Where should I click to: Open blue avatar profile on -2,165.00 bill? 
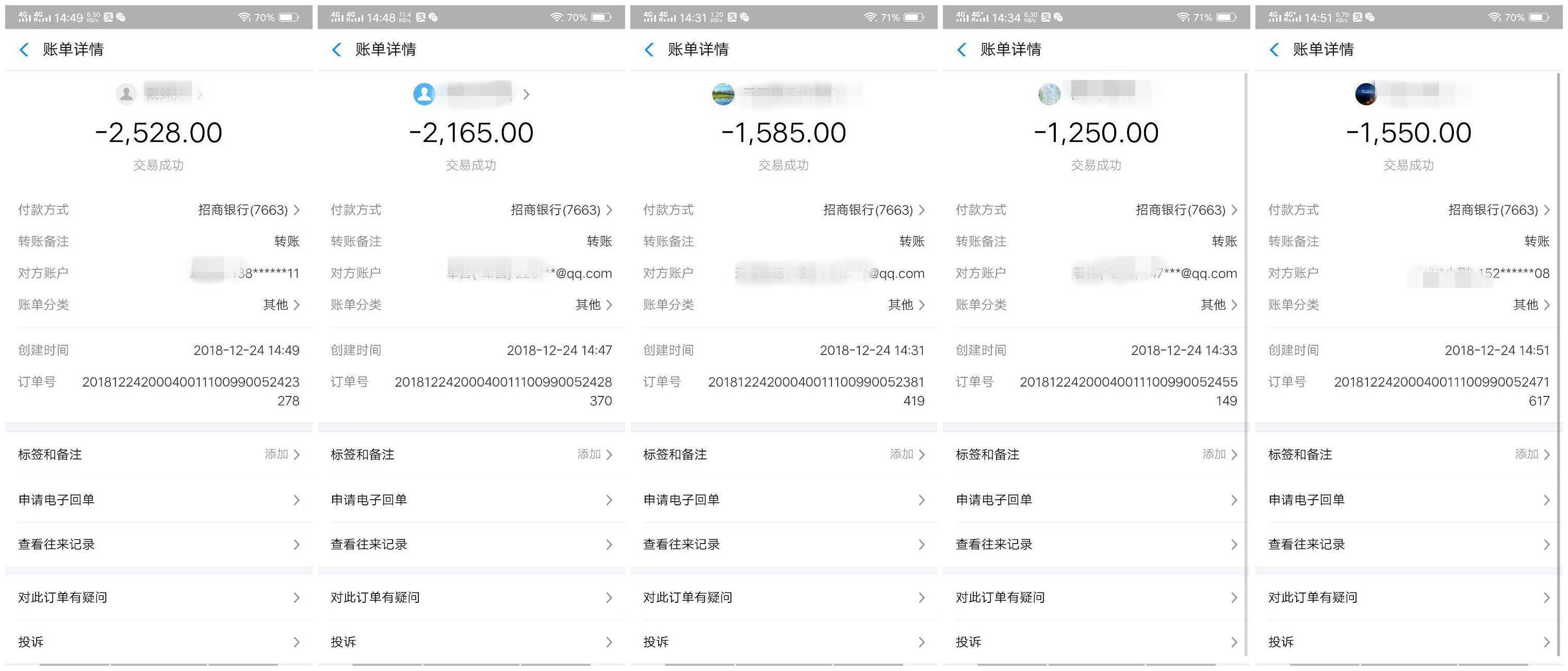click(x=423, y=94)
